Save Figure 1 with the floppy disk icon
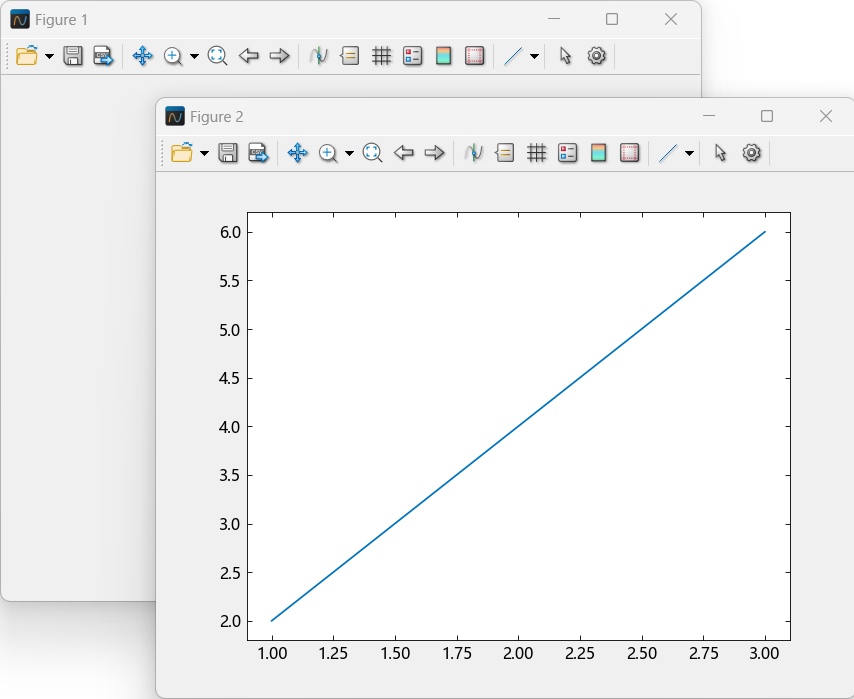The image size is (854, 699). (73, 56)
